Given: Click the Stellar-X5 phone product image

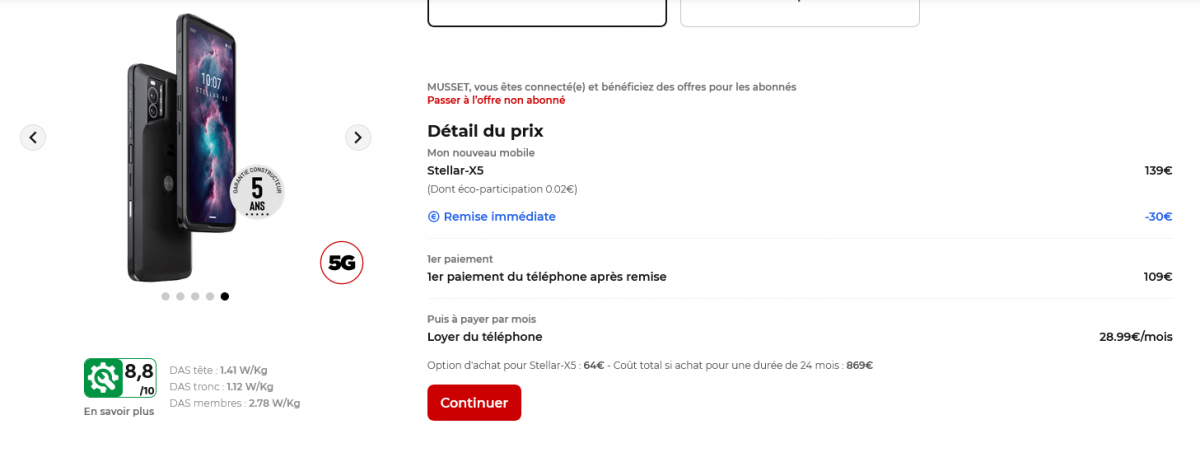Looking at the screenshot, I should point(185,150).
